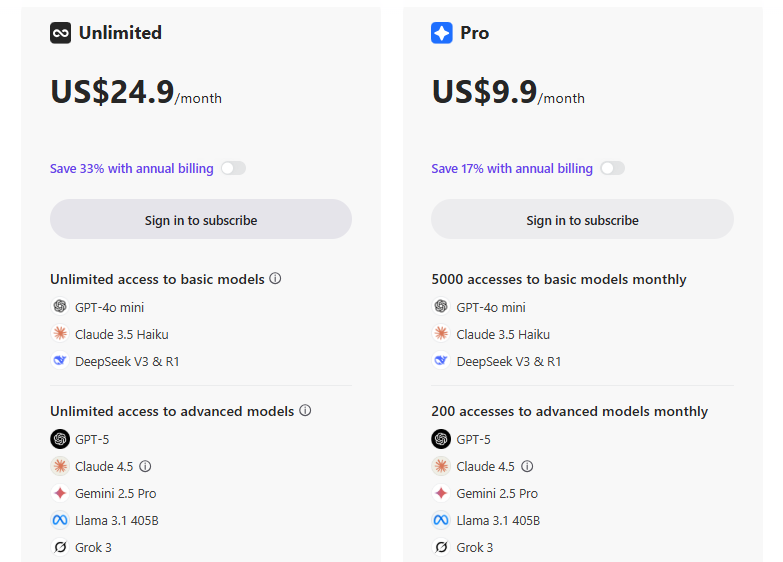The width and height of the screenshot is (783, 562).
Task: Click GPT-4o mini icon in Unlimited plan
Action: [x=60, y=307]
